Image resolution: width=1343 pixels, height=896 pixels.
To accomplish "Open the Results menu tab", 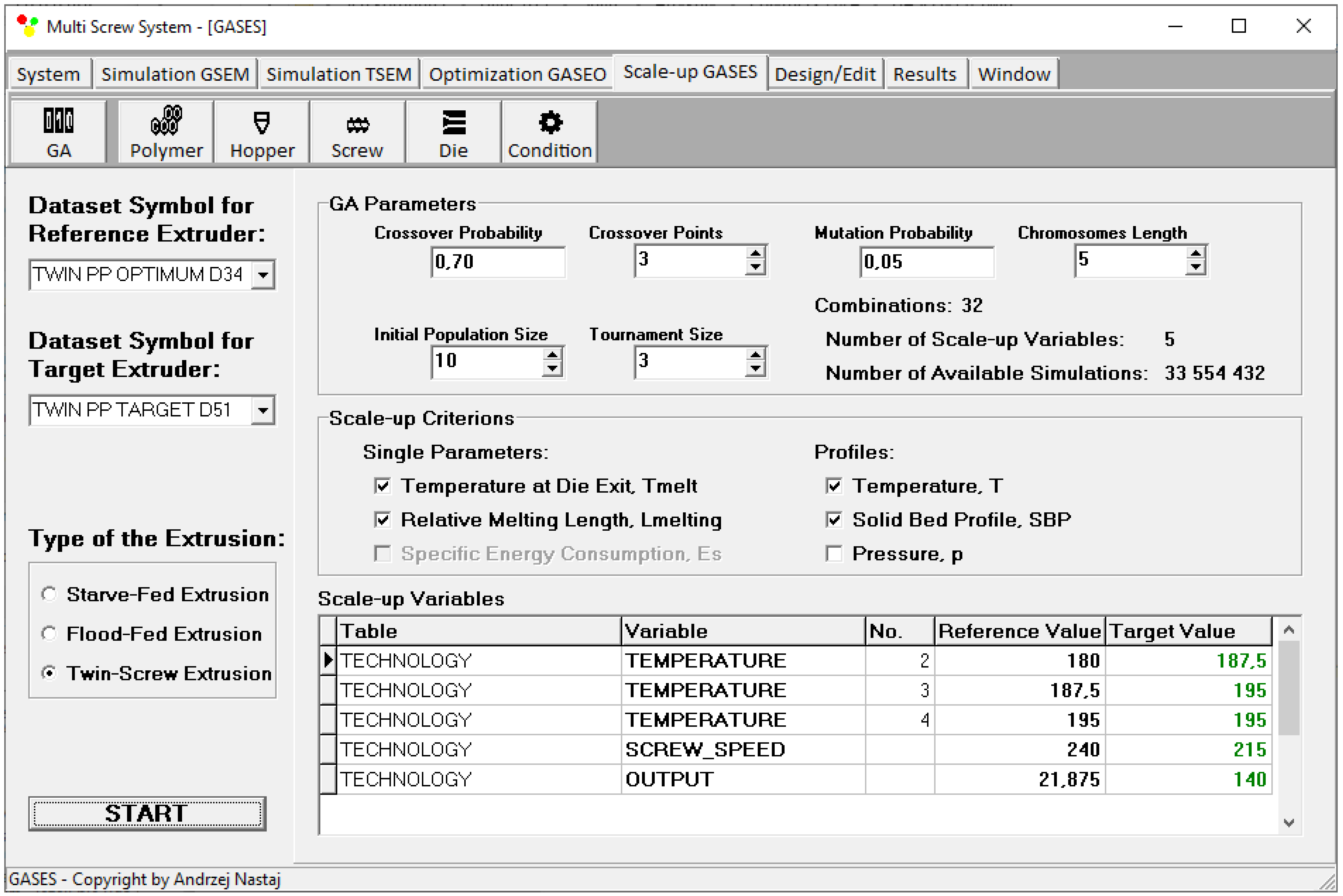I will [925, 74].
